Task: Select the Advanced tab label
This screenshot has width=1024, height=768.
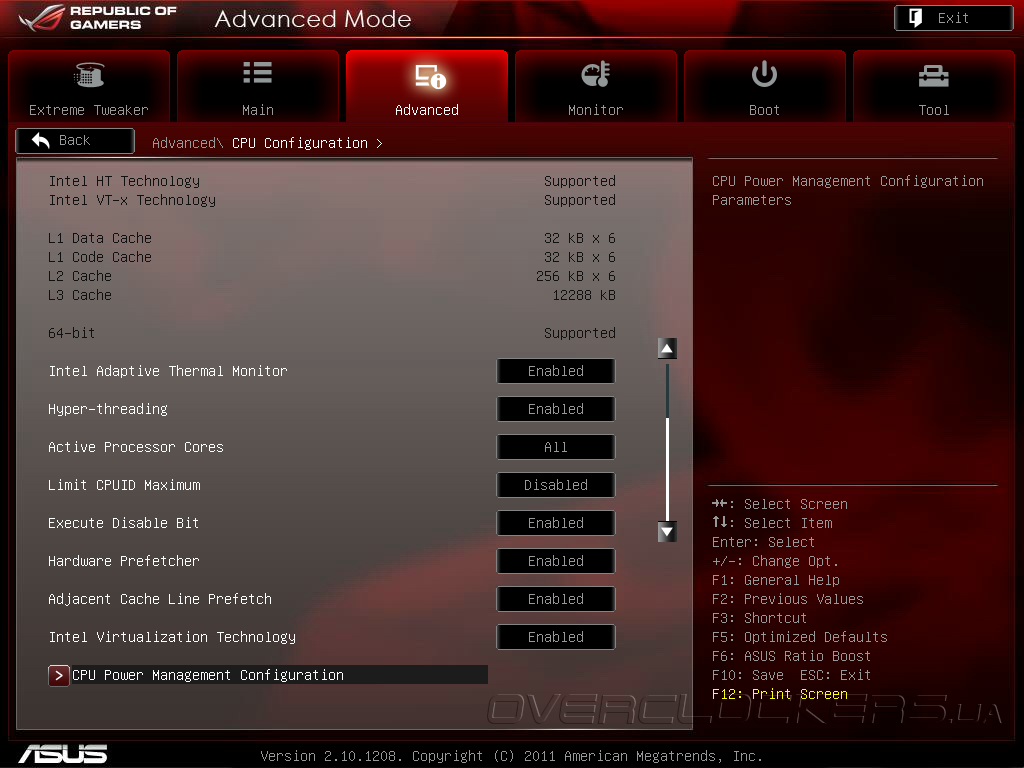Action: coord(426,110)
